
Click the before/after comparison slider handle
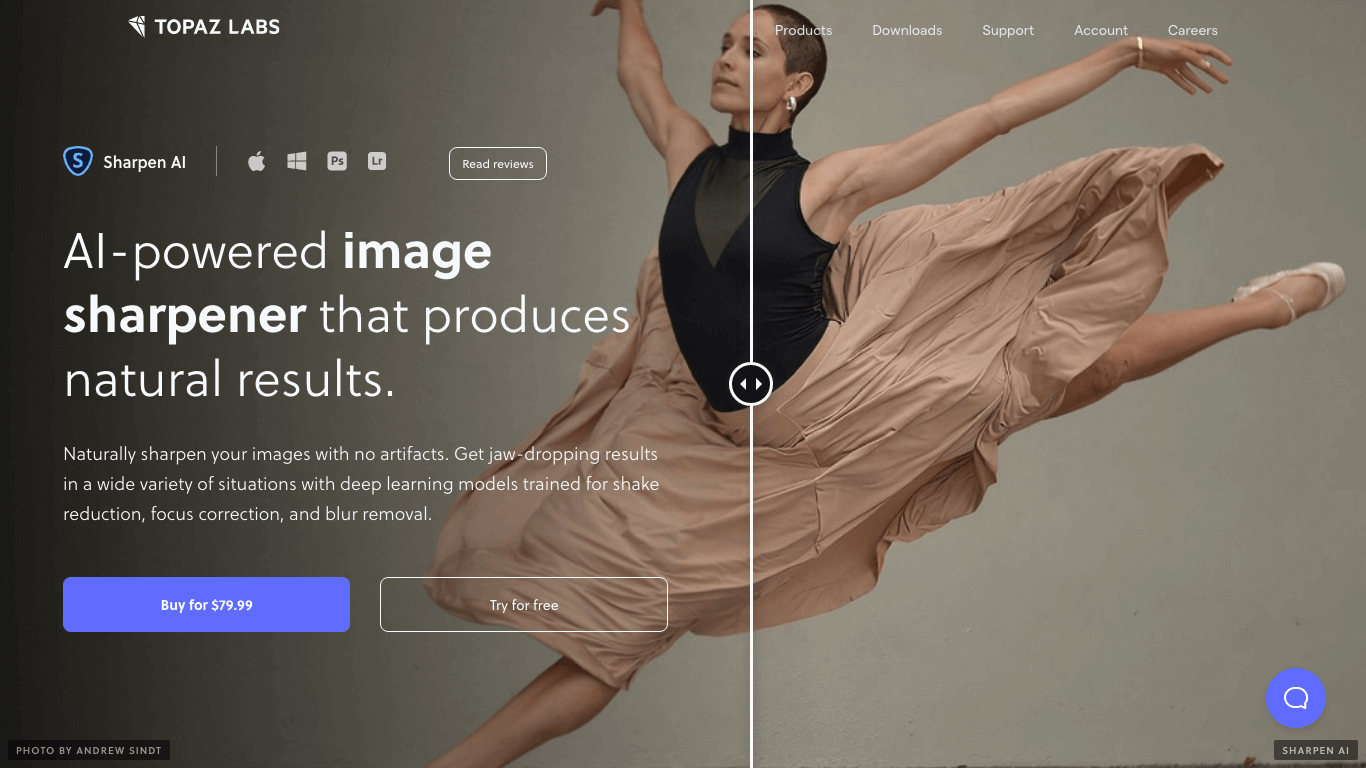[x=751, y=384]
